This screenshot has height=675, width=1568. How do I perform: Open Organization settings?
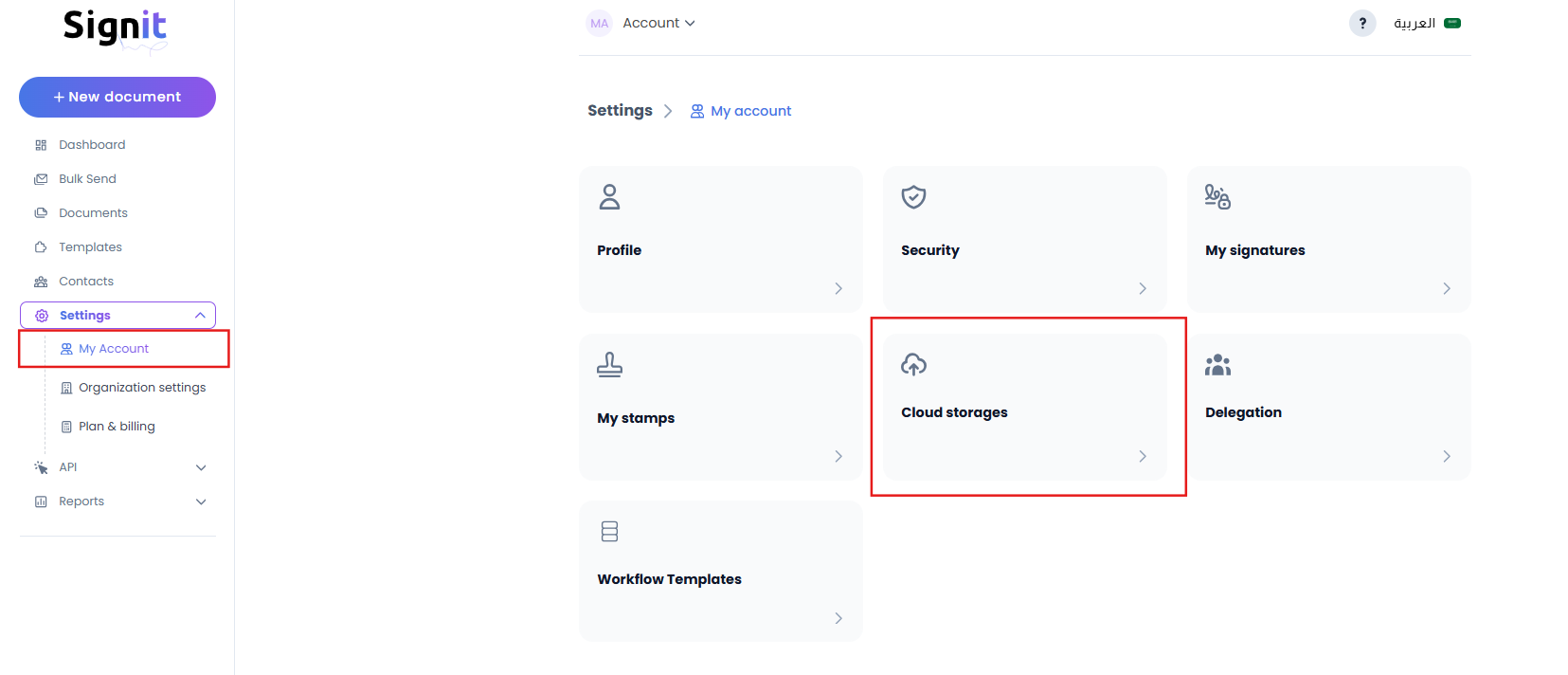click(142, 388)
